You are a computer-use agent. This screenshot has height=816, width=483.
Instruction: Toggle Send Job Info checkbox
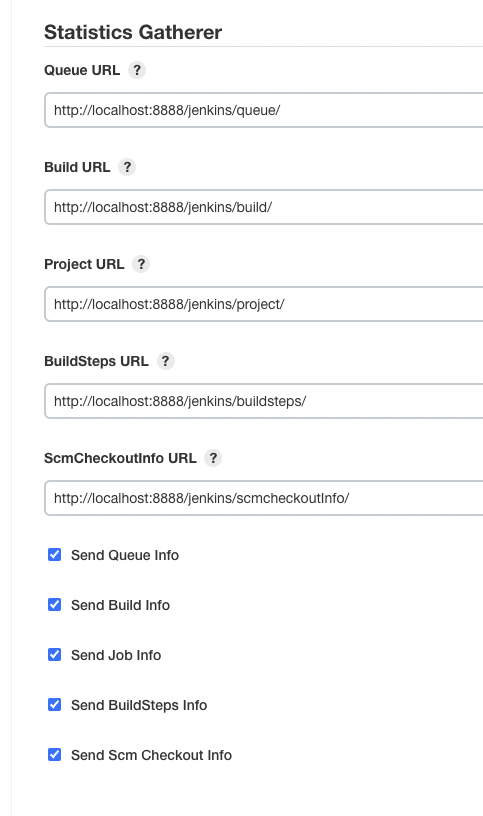pos(55,655)
